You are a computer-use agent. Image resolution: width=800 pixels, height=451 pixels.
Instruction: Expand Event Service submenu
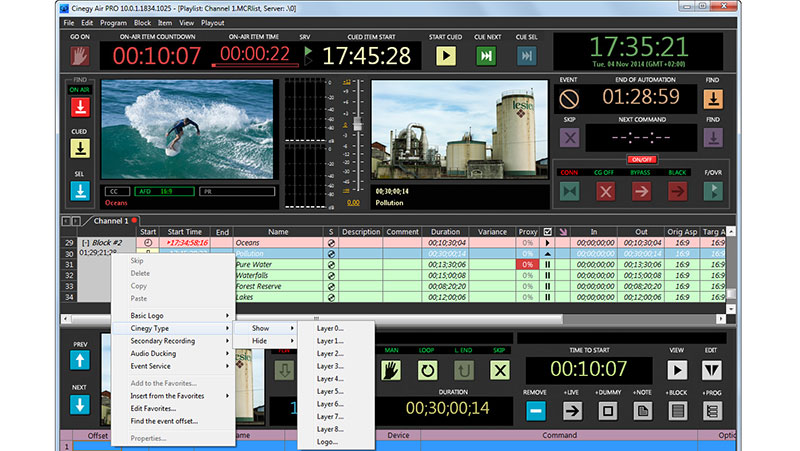click(173, 366)
